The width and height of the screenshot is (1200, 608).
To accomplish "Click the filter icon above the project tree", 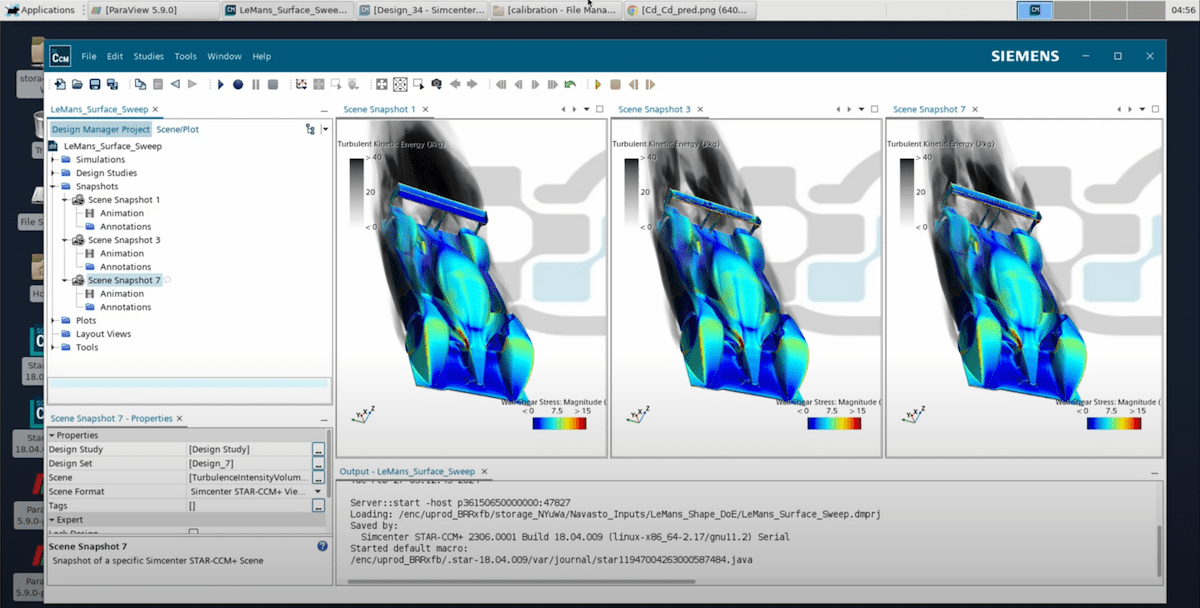I will [311, 128].
